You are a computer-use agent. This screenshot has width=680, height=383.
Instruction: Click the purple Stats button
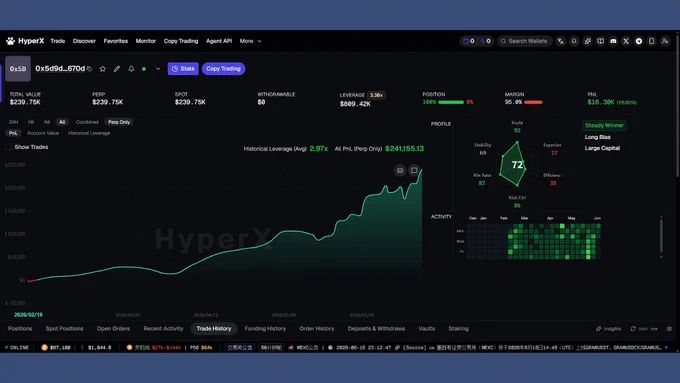coord(183,69)
